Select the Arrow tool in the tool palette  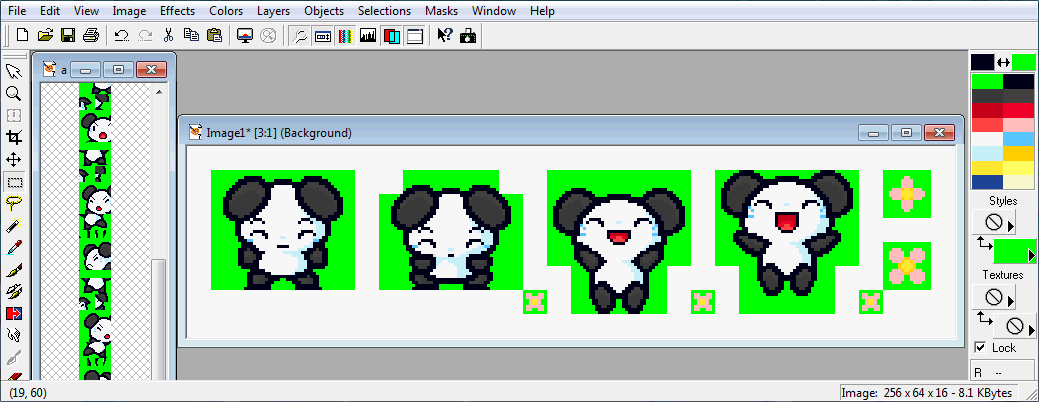13,71
